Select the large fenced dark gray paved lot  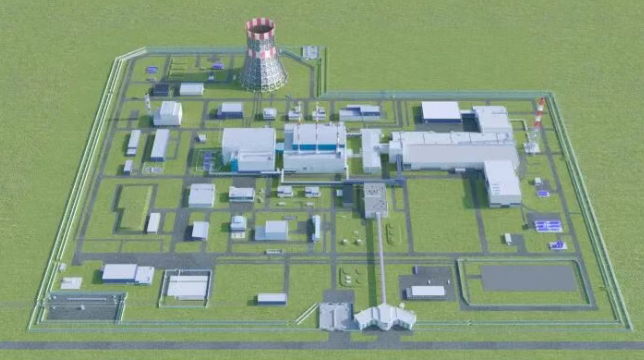point(529,278)
